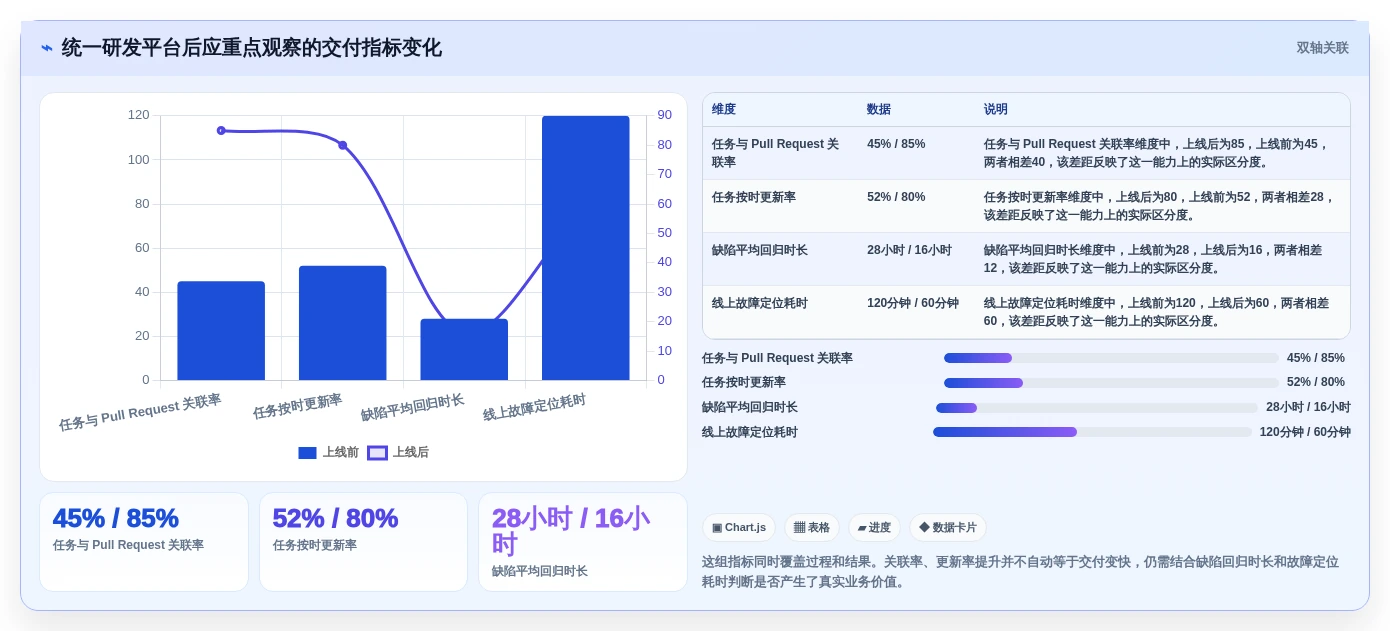1390x631 pixels.
Task: Click the 数据卡片 tag chip
Action: [948, 528]
